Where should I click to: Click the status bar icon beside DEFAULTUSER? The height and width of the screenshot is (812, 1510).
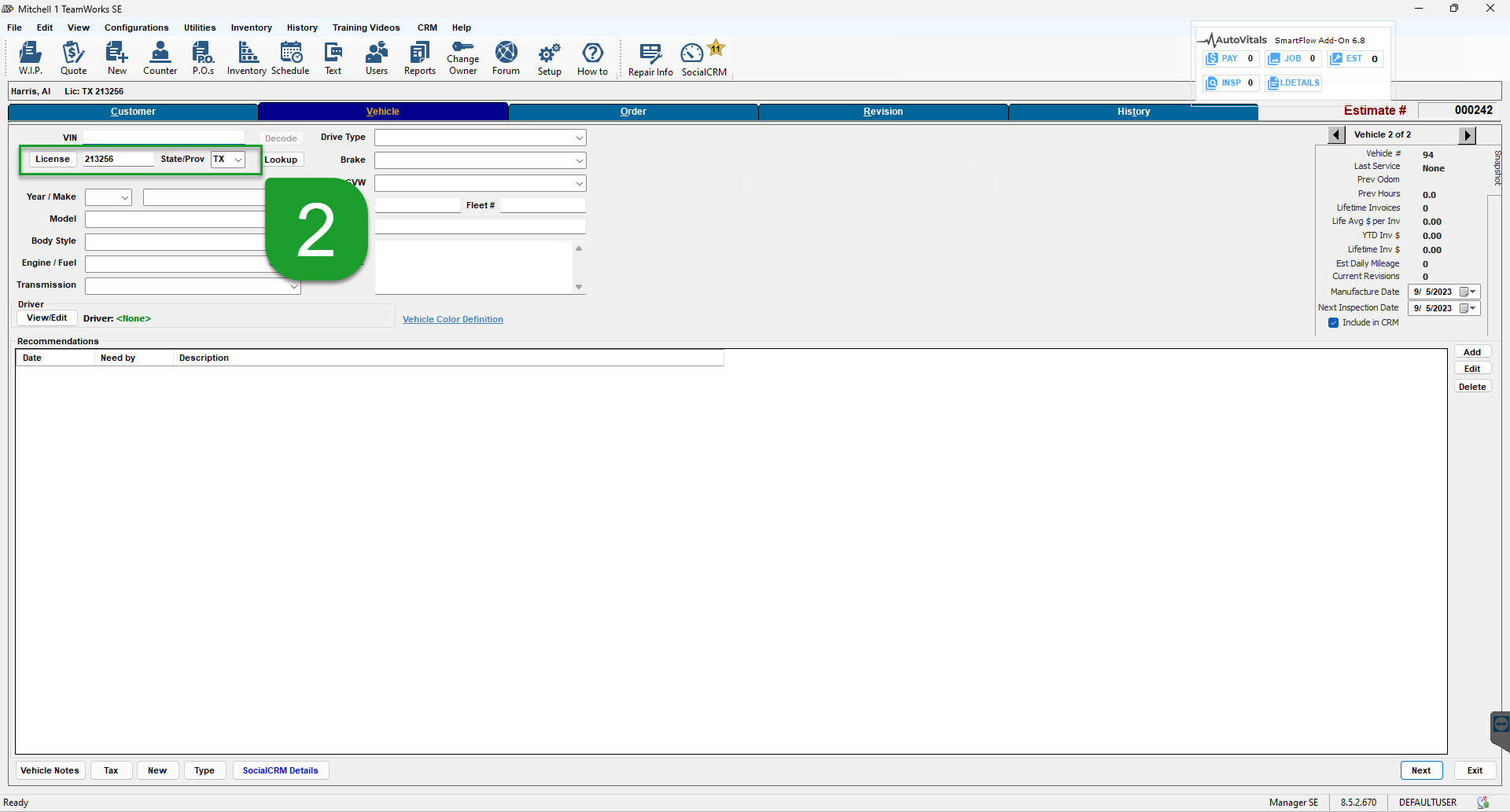point(1483,803)
